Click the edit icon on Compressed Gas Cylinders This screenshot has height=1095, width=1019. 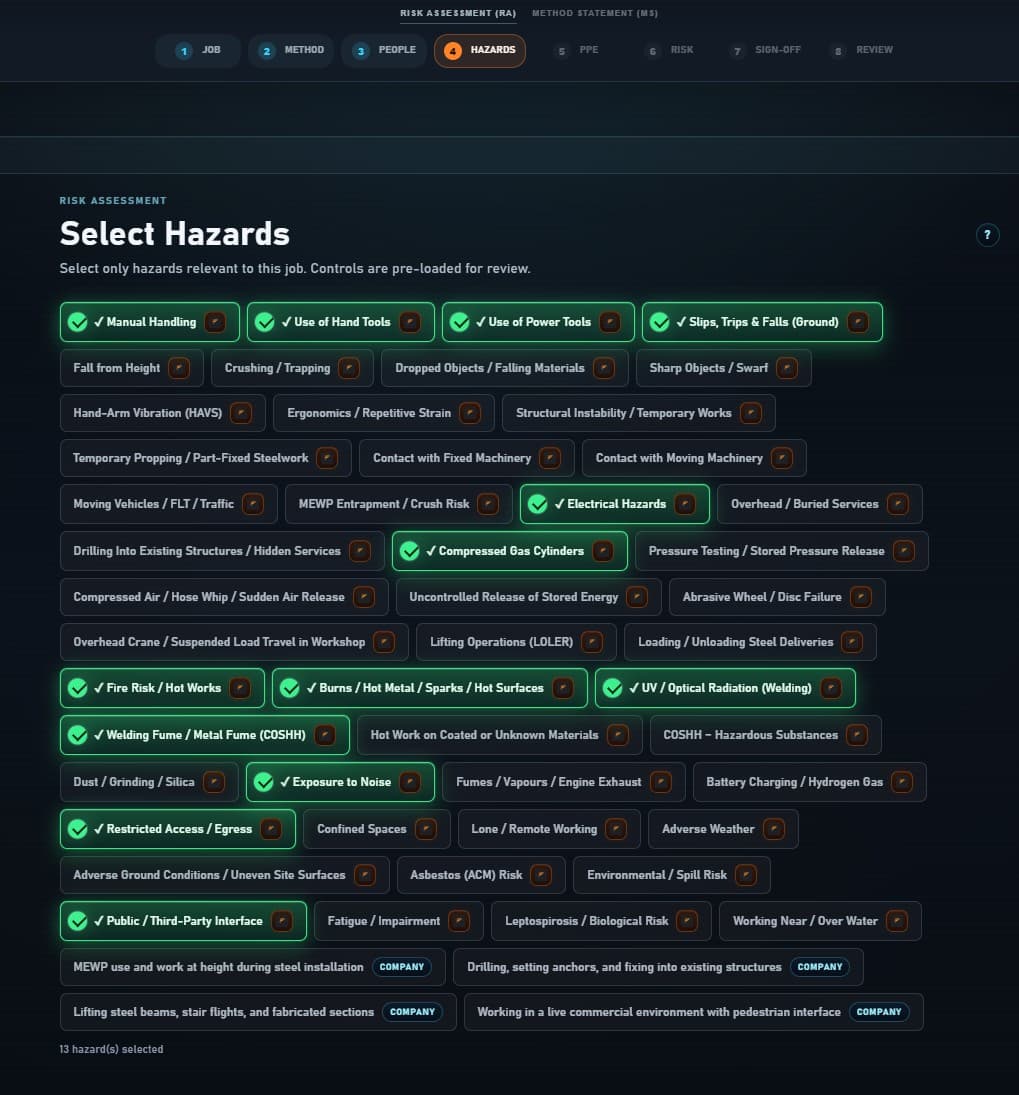tap(603, 551)
